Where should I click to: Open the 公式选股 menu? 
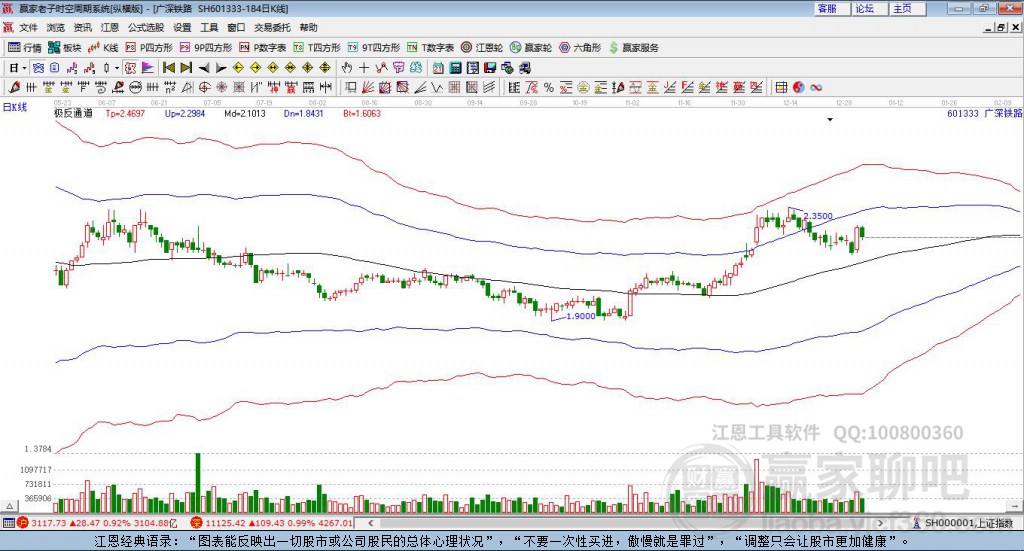click(x=146, y=27)
